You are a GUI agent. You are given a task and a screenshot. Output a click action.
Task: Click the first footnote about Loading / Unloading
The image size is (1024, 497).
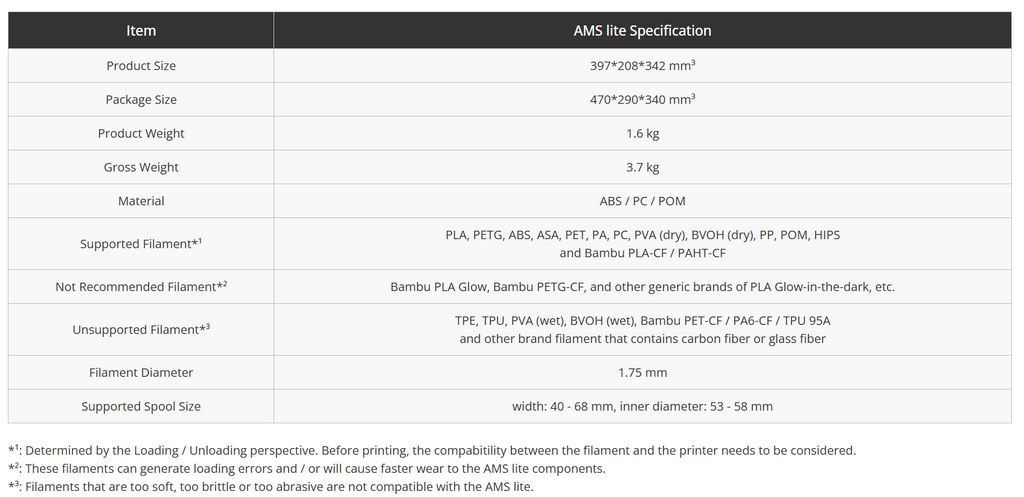(432, 451)
